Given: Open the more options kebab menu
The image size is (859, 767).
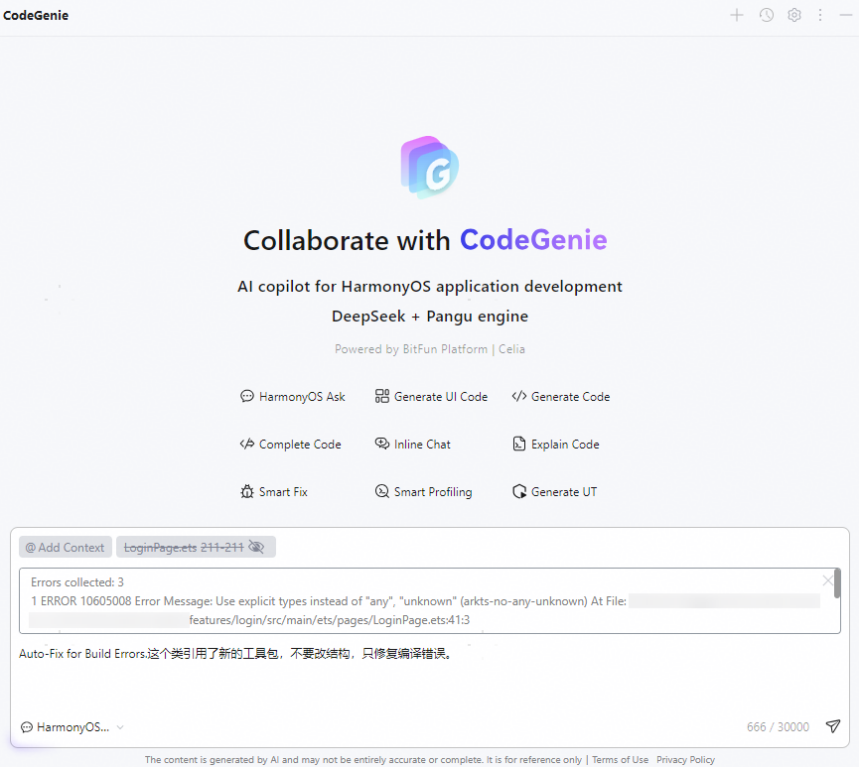Looking at the screenshot, I should tap(820, 15).
